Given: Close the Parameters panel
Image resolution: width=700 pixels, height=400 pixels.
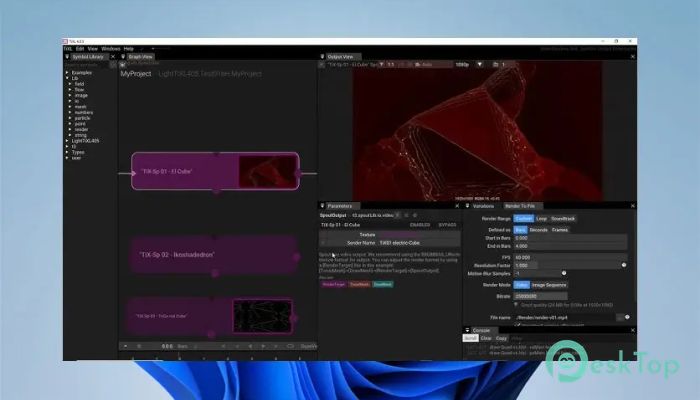Looking at the screenshot, I should click(x=457, y=206).
